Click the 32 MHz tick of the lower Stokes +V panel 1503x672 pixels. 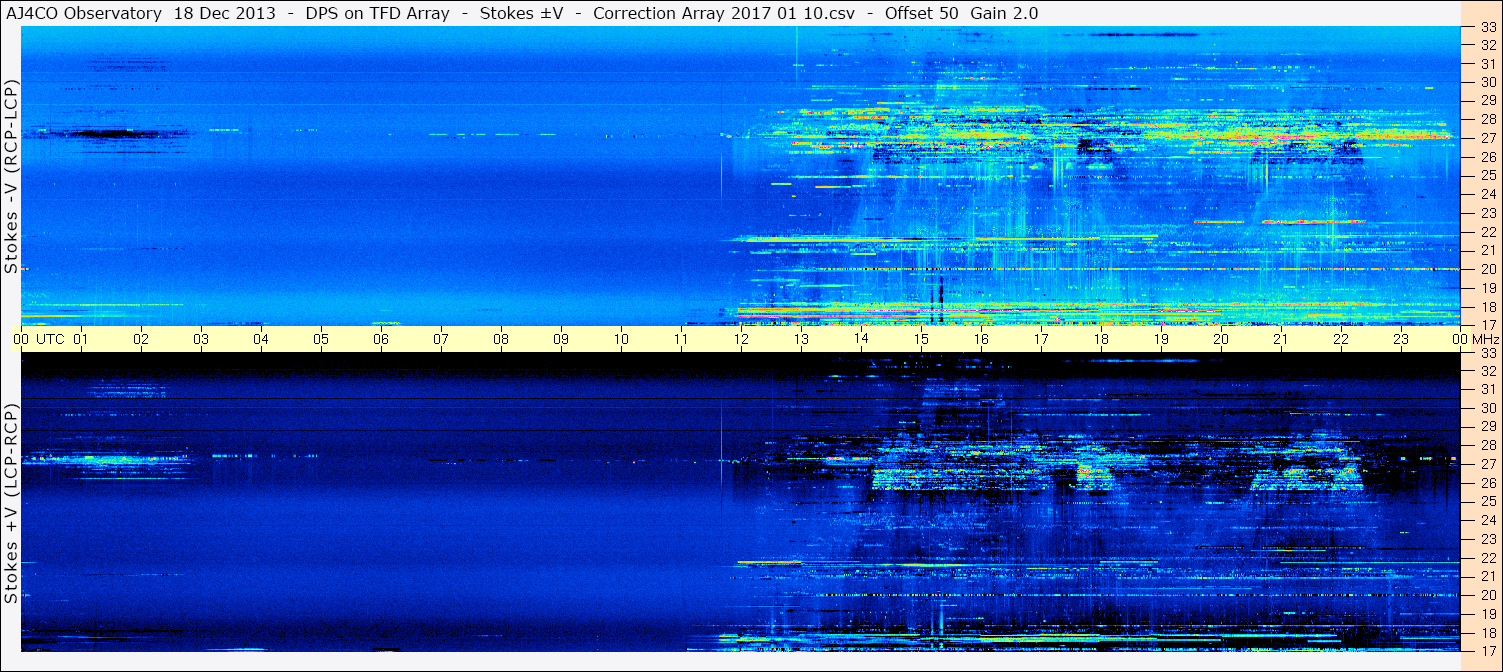click(x=1487, y=370)
